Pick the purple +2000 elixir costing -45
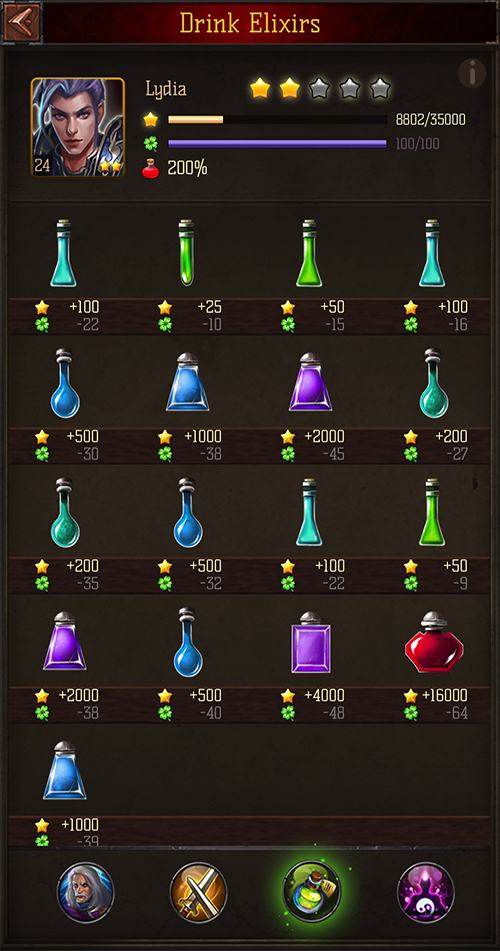The height and width of the screenshot is (951, 500). click(x=310, y=382)
